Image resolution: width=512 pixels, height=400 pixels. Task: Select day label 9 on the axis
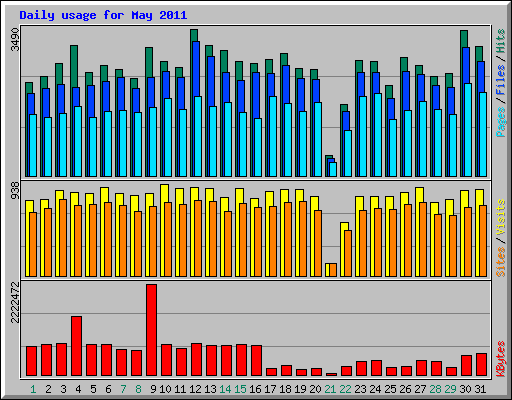point(153,389)
